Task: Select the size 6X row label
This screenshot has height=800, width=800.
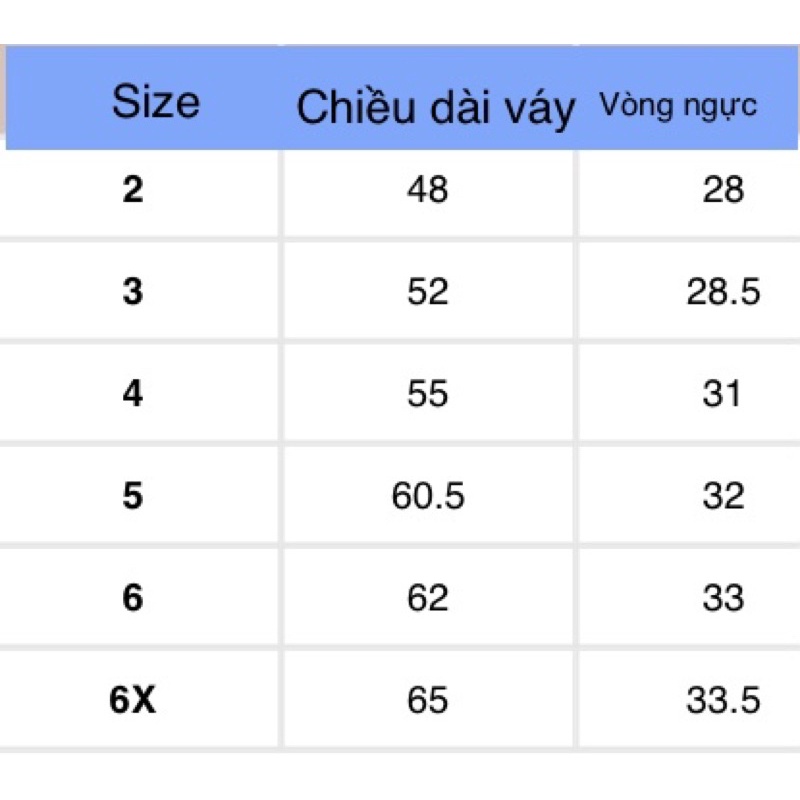Action: pyautogui.click(x=133, y=700)
